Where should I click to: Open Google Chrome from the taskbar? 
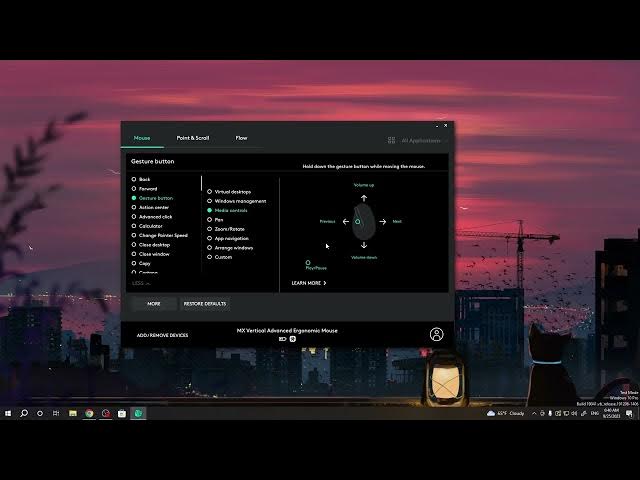pos(89,413)
